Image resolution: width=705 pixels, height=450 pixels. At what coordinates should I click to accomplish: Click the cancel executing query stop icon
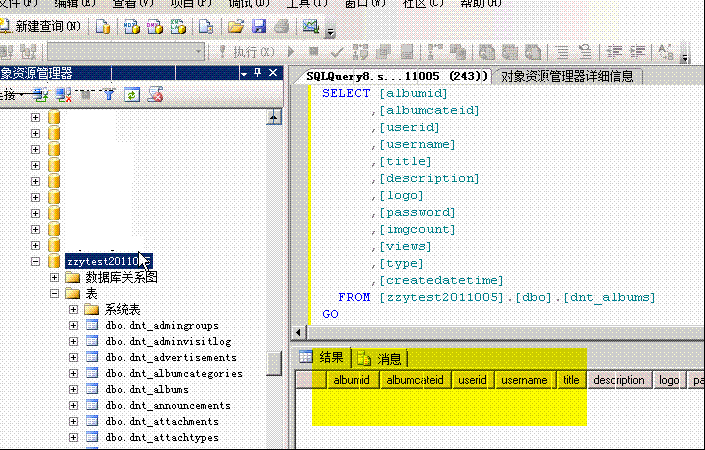[x=314, y=52]
